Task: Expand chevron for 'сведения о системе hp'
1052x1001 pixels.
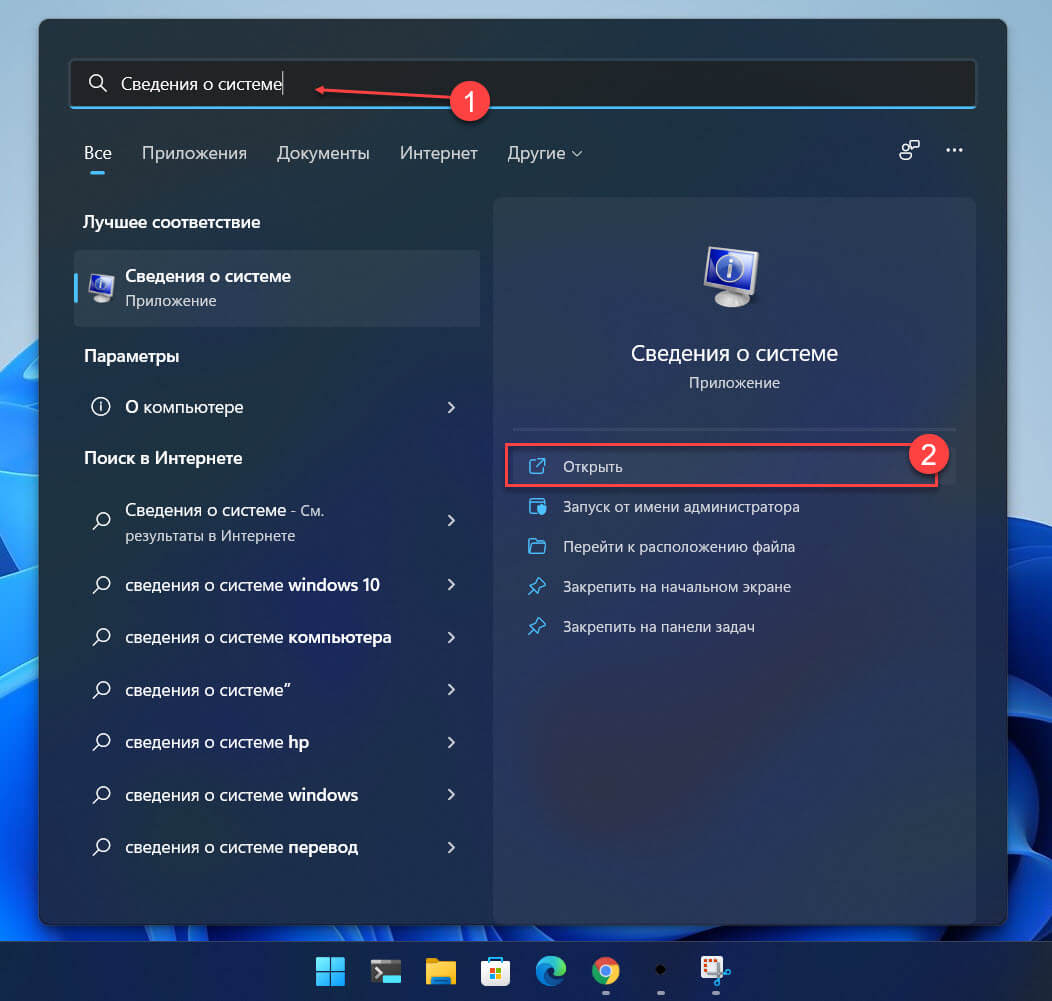Action: point(451,742)
